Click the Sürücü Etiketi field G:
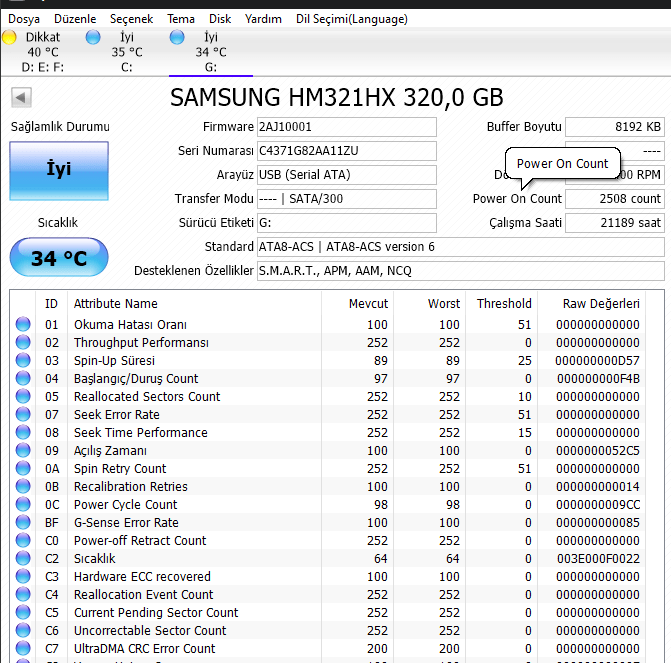Viewport: 671px width, 663px height. tap(347, 223)
